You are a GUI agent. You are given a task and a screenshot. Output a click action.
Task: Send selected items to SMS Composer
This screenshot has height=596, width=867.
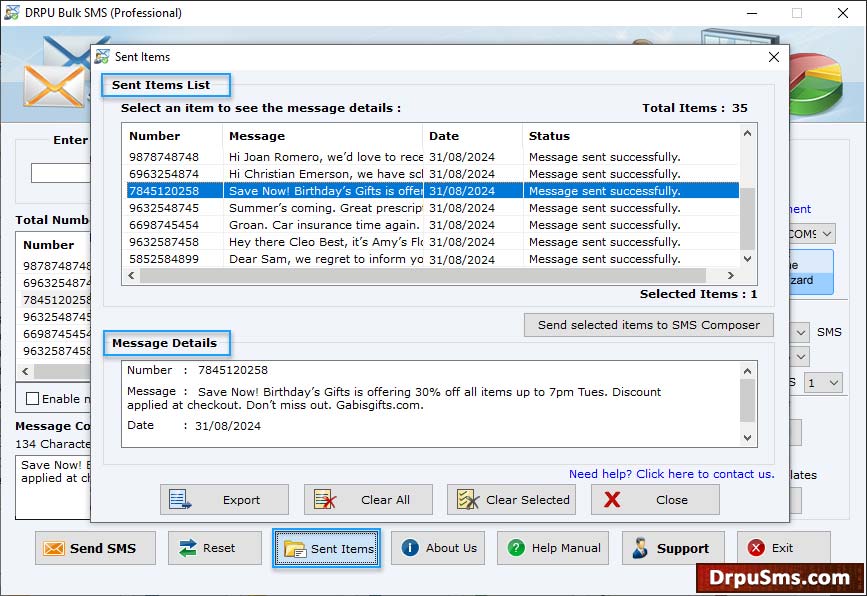point(649,325)
